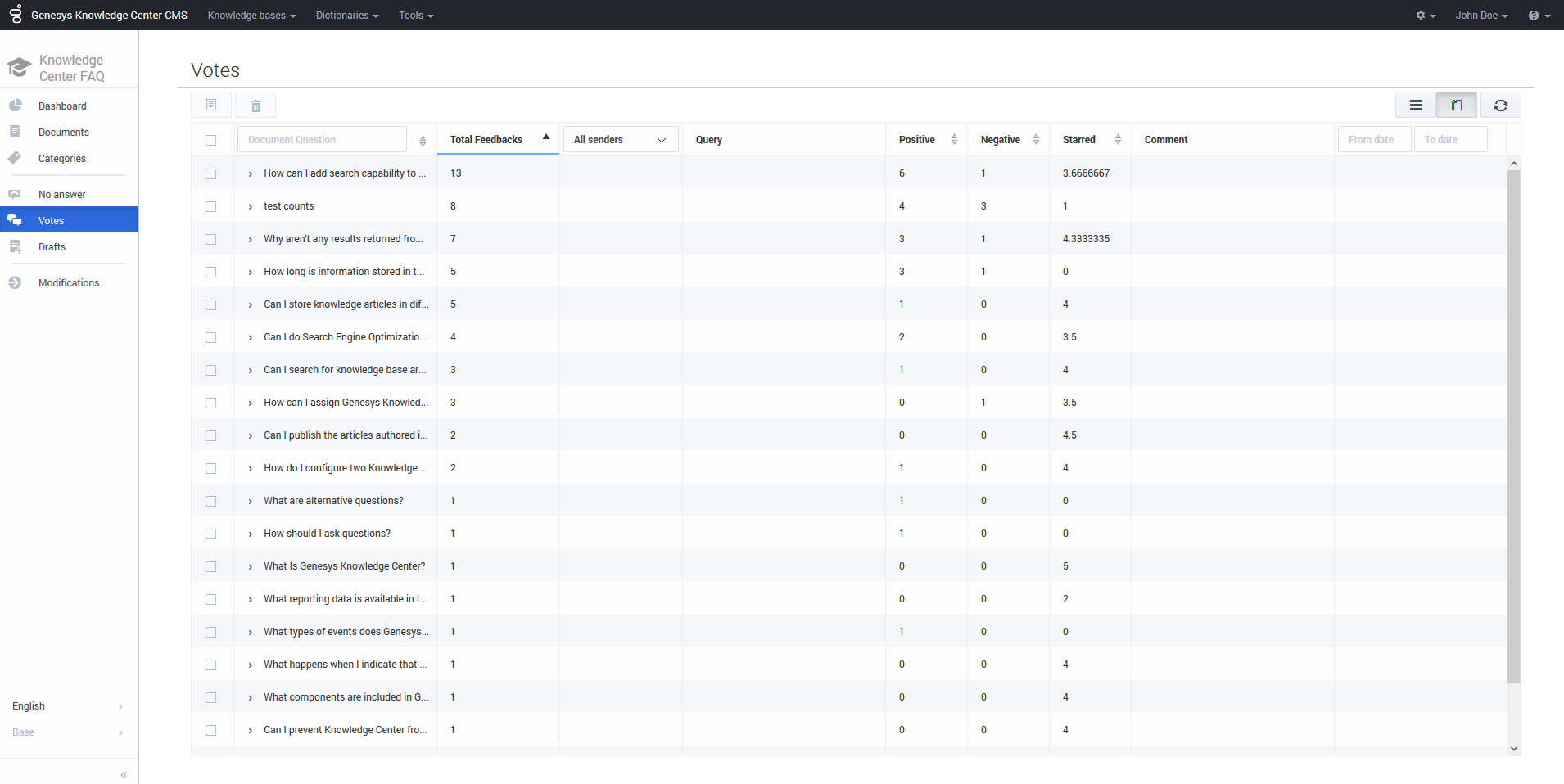Screen dimensions: 1564x784
Task: Click the table vertical scrollbar
Action: (1513, 426)
